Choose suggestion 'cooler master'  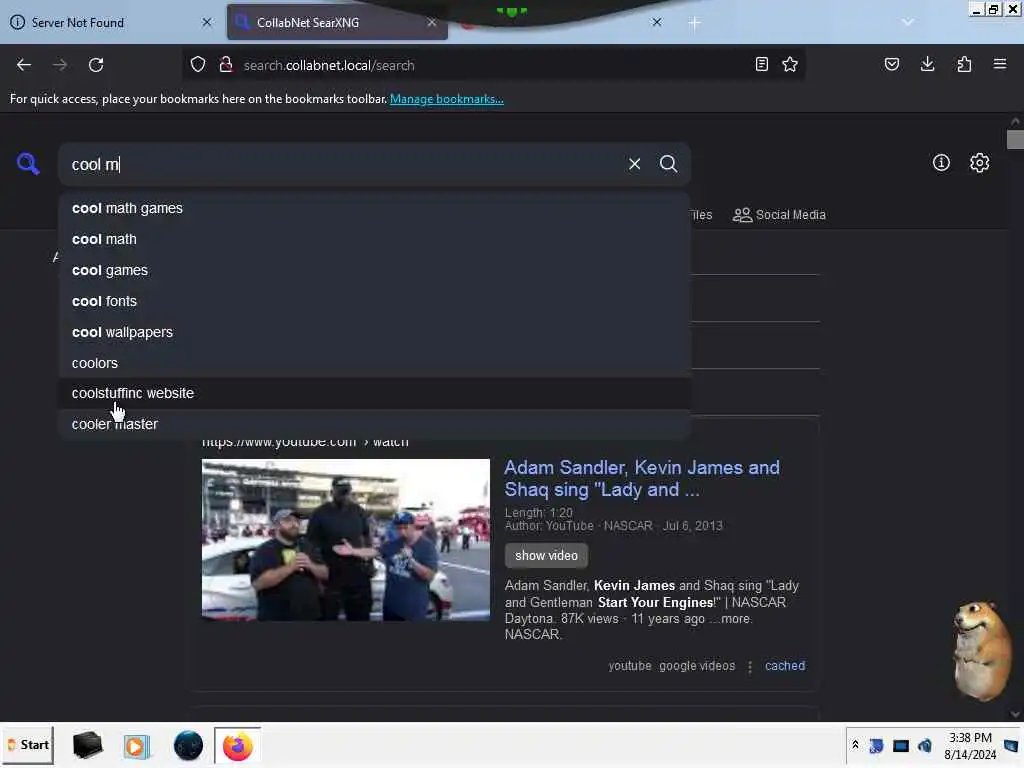point(375,424)
